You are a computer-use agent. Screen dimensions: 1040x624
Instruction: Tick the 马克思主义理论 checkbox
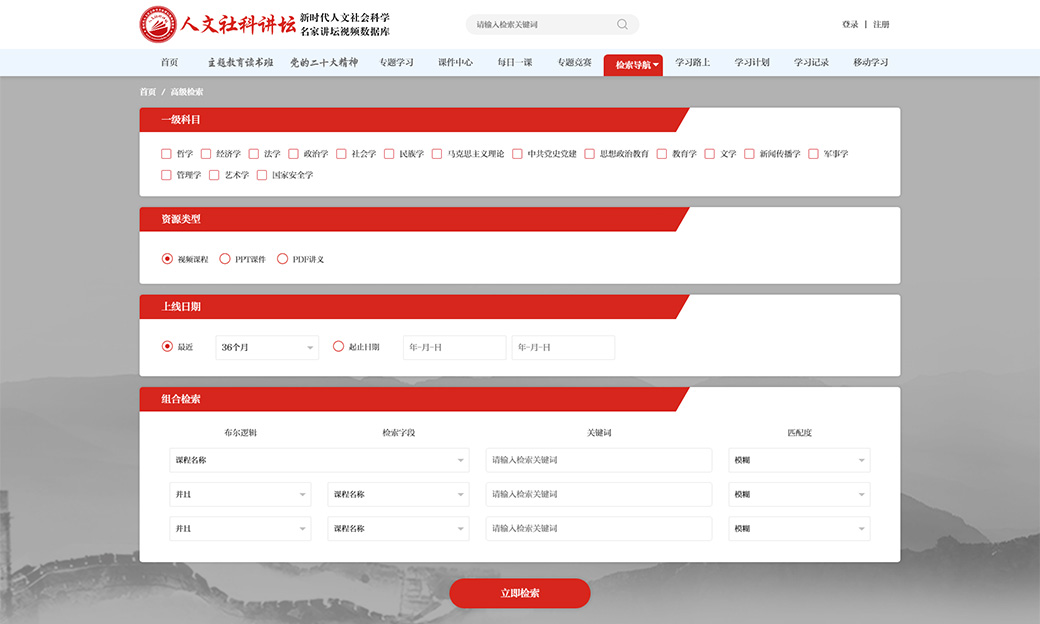click(437, 154)
